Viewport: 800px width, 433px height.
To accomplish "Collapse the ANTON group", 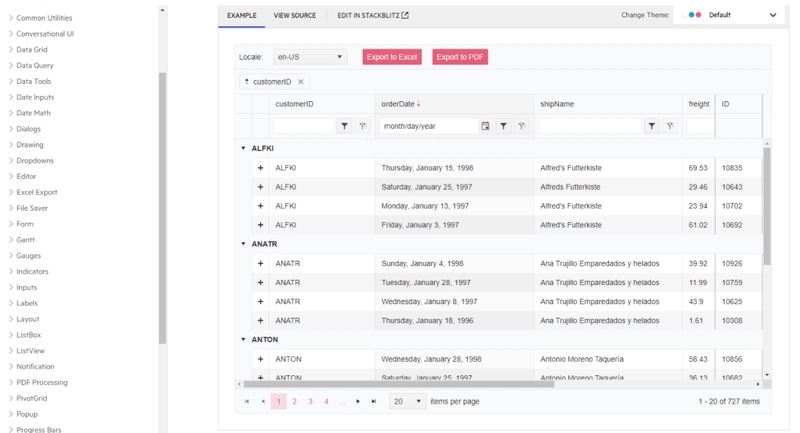I will [x=243, y=340].
